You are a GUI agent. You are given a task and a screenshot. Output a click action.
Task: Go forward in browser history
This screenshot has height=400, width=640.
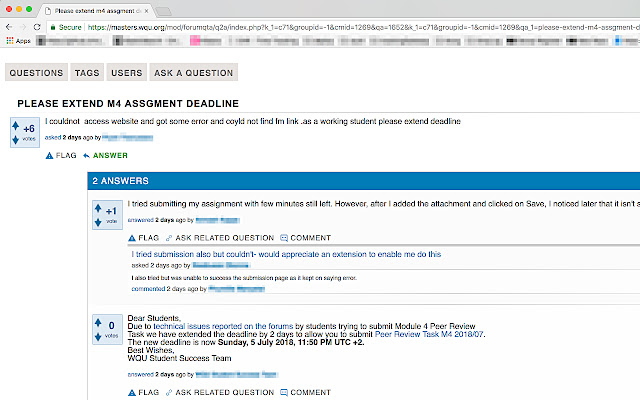pos(23,27)
